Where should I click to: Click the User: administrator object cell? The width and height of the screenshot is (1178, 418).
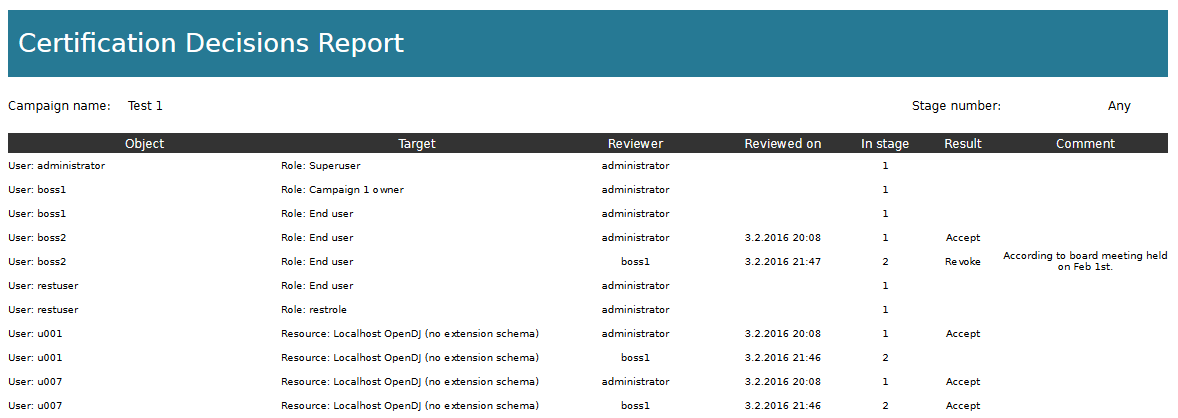[x=57, y=166]
